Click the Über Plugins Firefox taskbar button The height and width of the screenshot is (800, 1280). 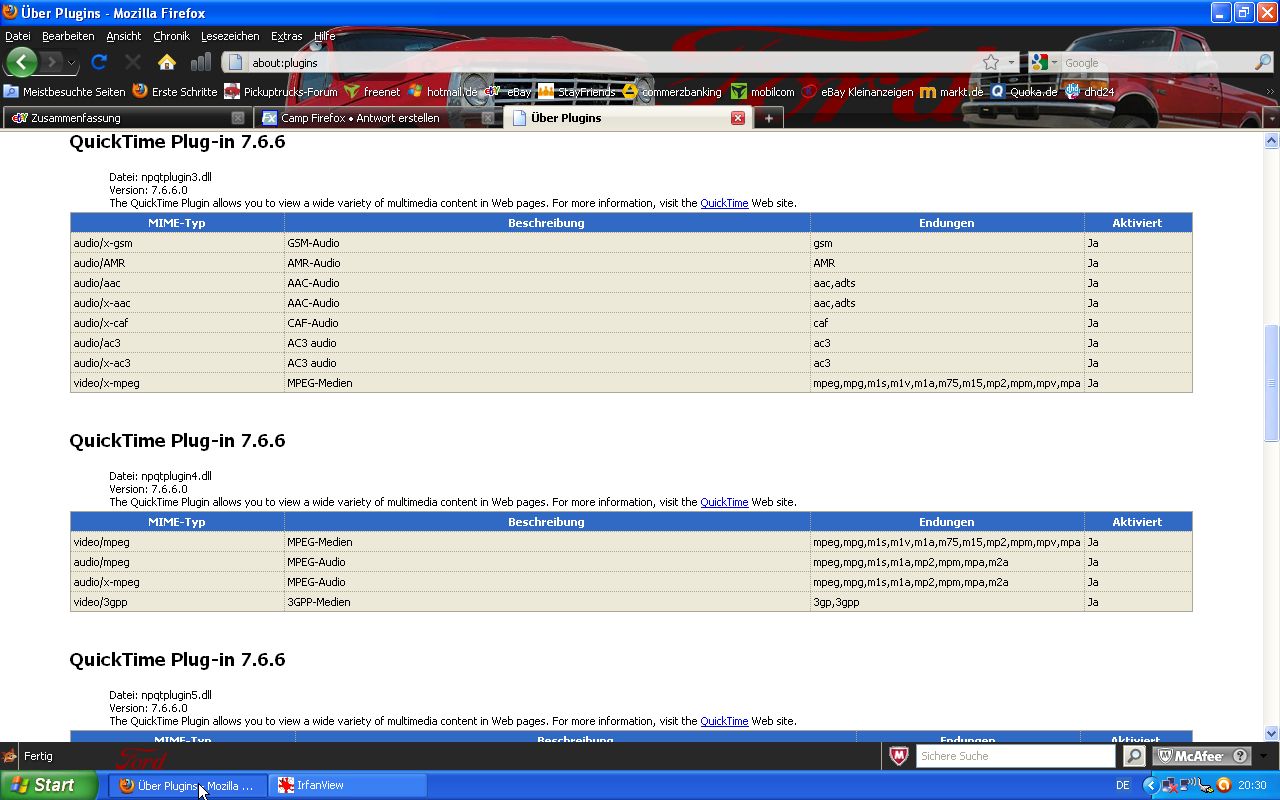[188, 785]
